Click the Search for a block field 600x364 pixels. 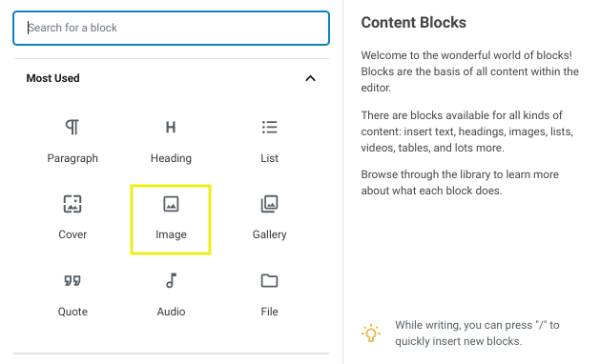click(171, 28)
